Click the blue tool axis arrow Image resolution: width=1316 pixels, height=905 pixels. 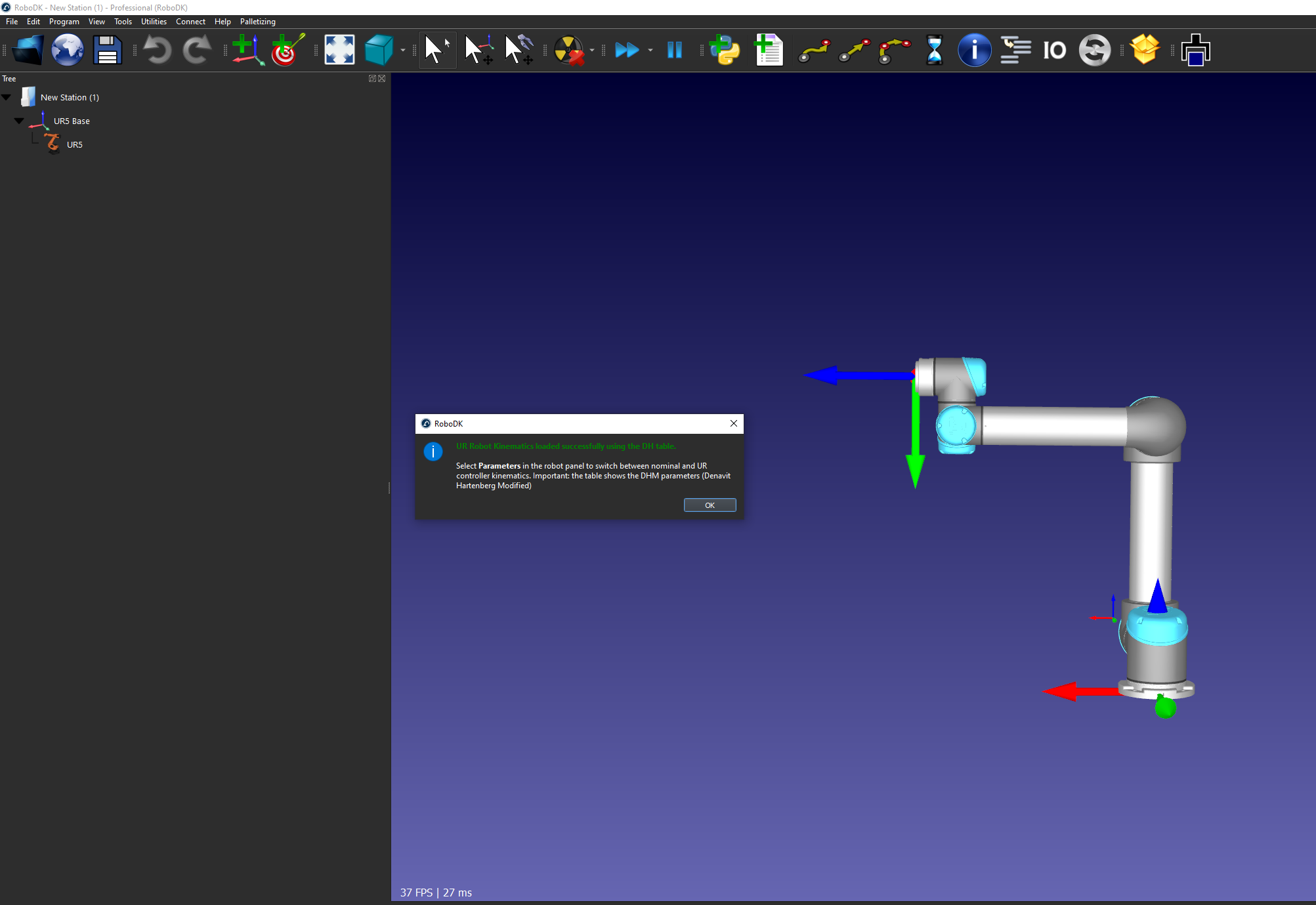[859, 375]
